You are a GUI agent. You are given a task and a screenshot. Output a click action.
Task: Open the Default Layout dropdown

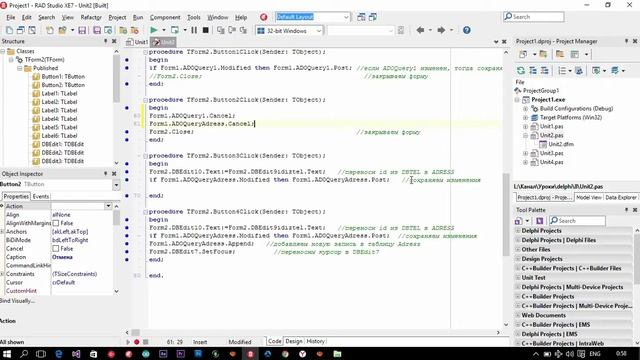click(346, 17)
